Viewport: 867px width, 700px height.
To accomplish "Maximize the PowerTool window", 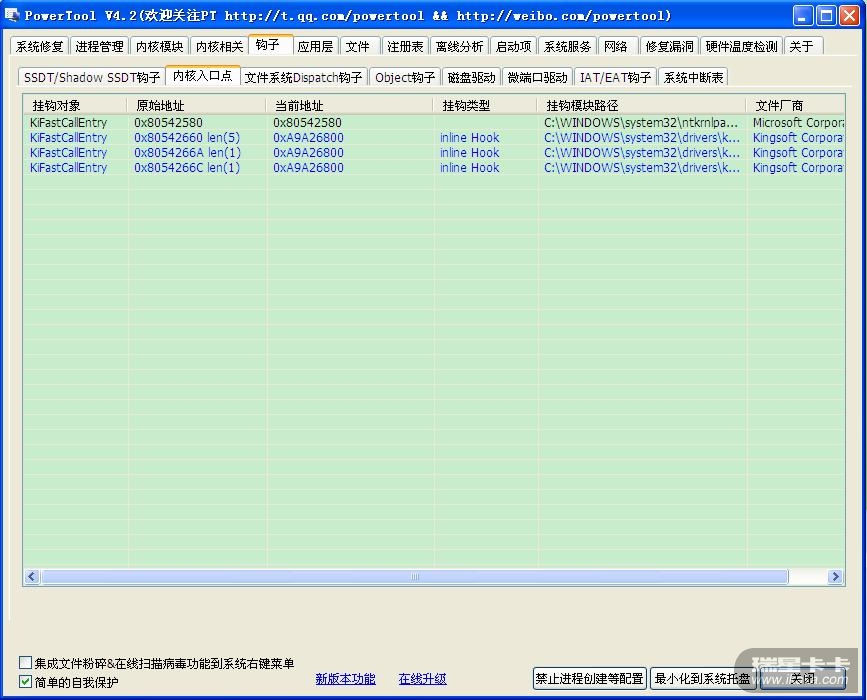I will click(x=826, y=15).
